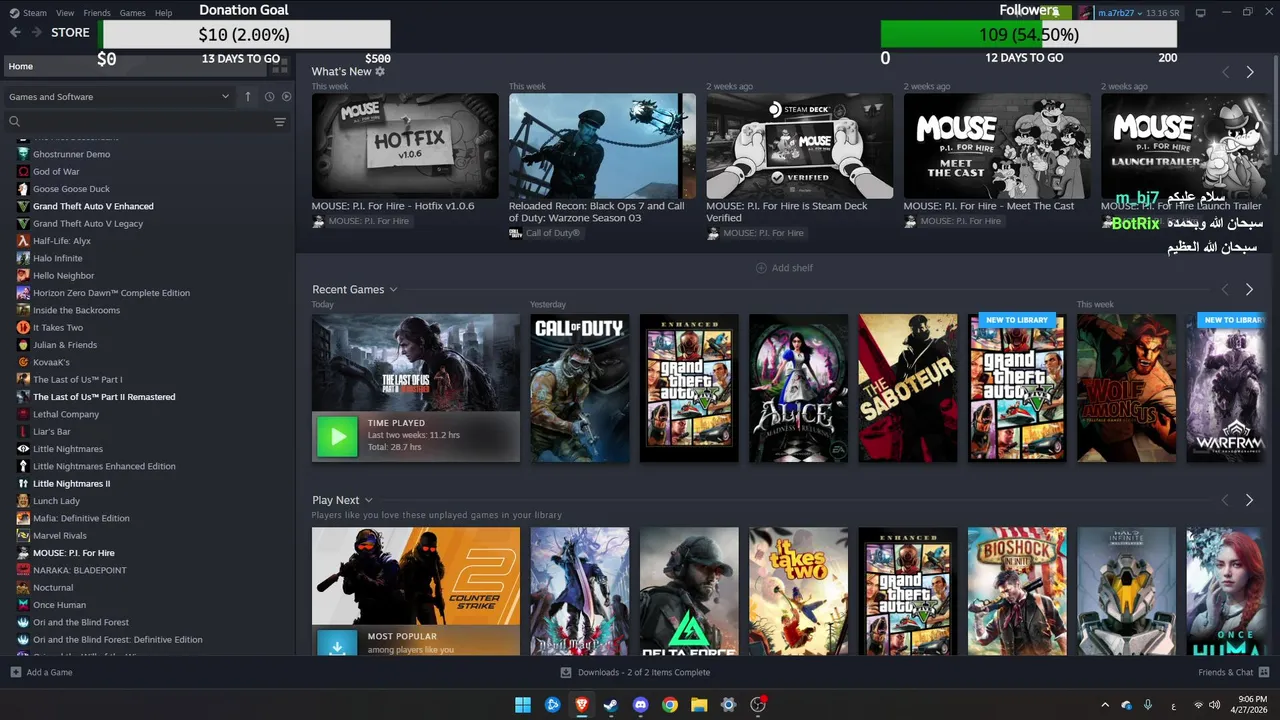Click the library search magnifier icon
This screenshot has width=1280, height=720.
[15, 122]
